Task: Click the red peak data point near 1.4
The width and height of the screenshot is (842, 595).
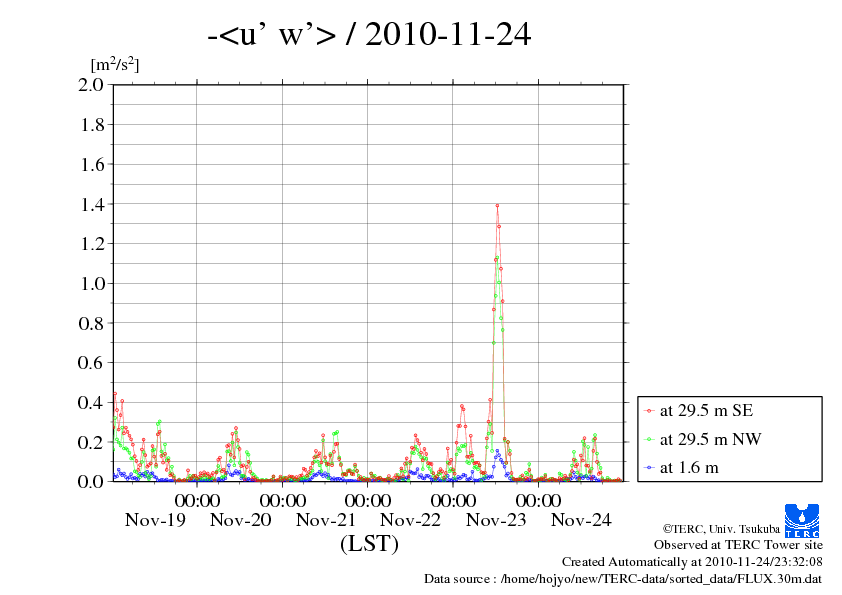Action: click(x=497, y=206)
